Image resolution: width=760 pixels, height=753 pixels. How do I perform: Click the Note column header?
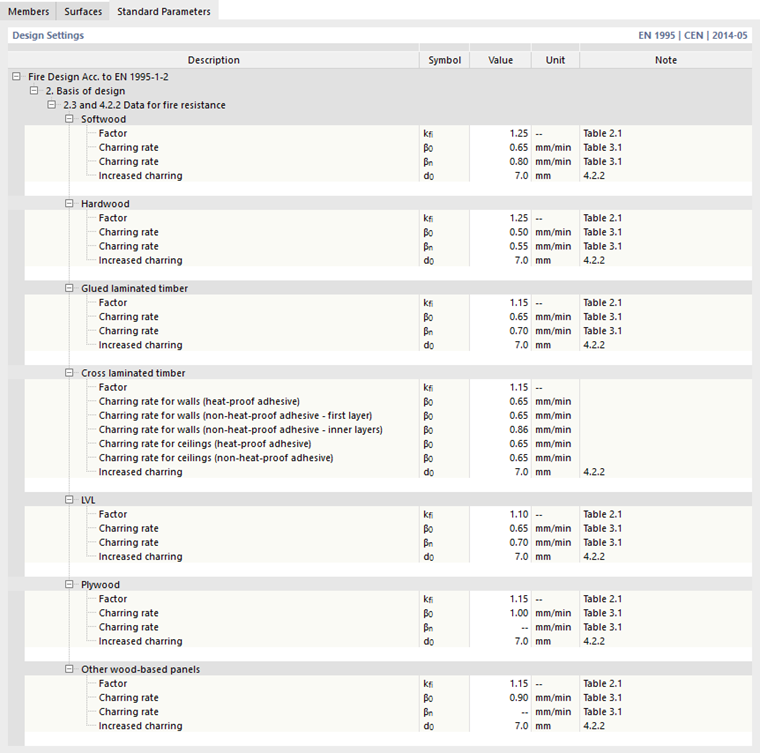(x=666, y=60)
